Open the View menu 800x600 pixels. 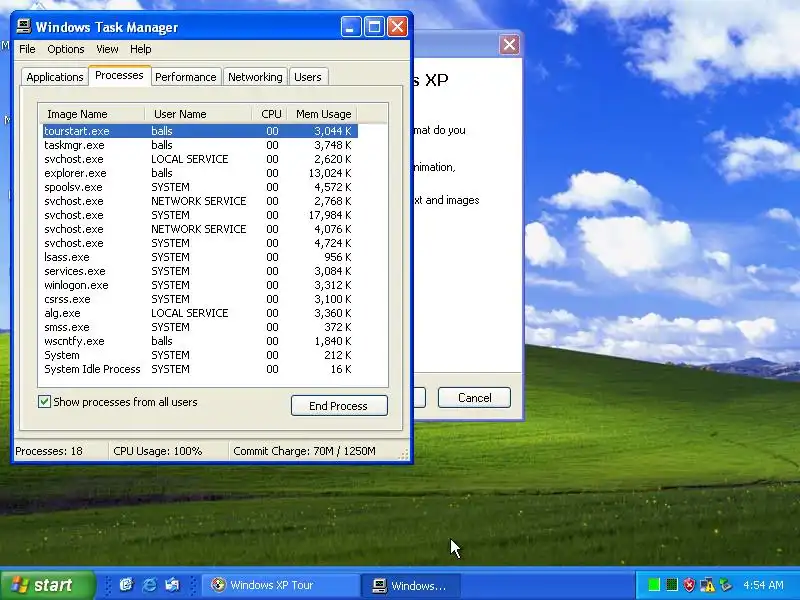[x=107, y=49]
